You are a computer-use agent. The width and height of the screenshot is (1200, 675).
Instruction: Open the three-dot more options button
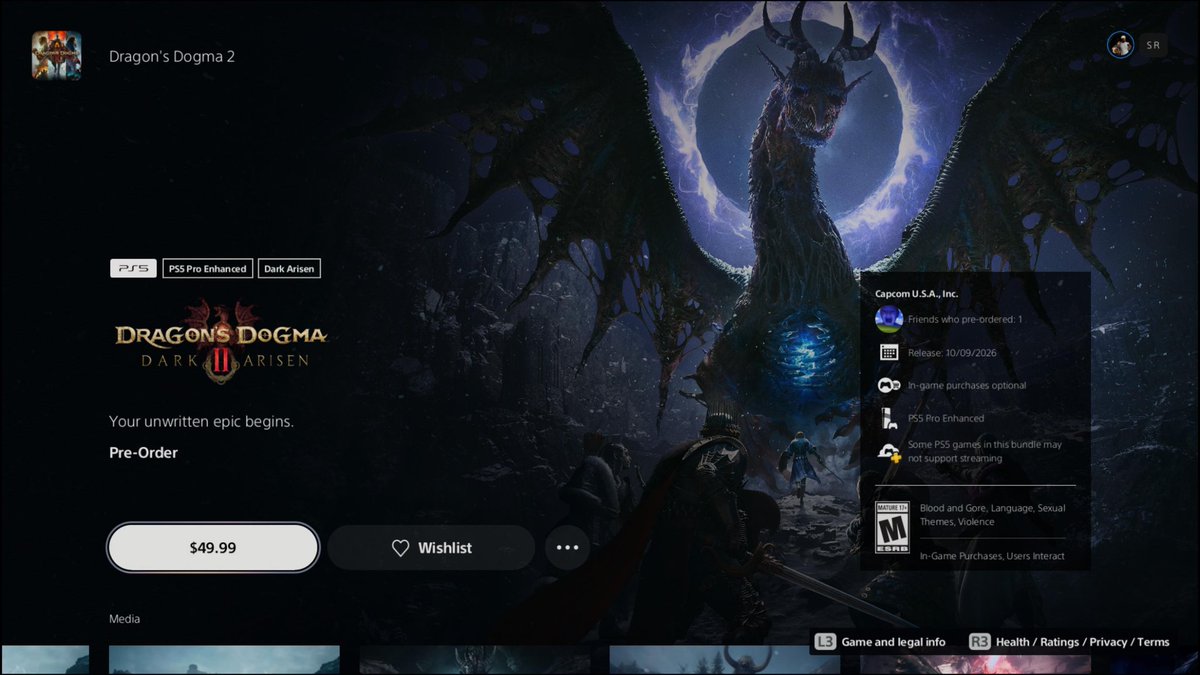coord(567,548)
